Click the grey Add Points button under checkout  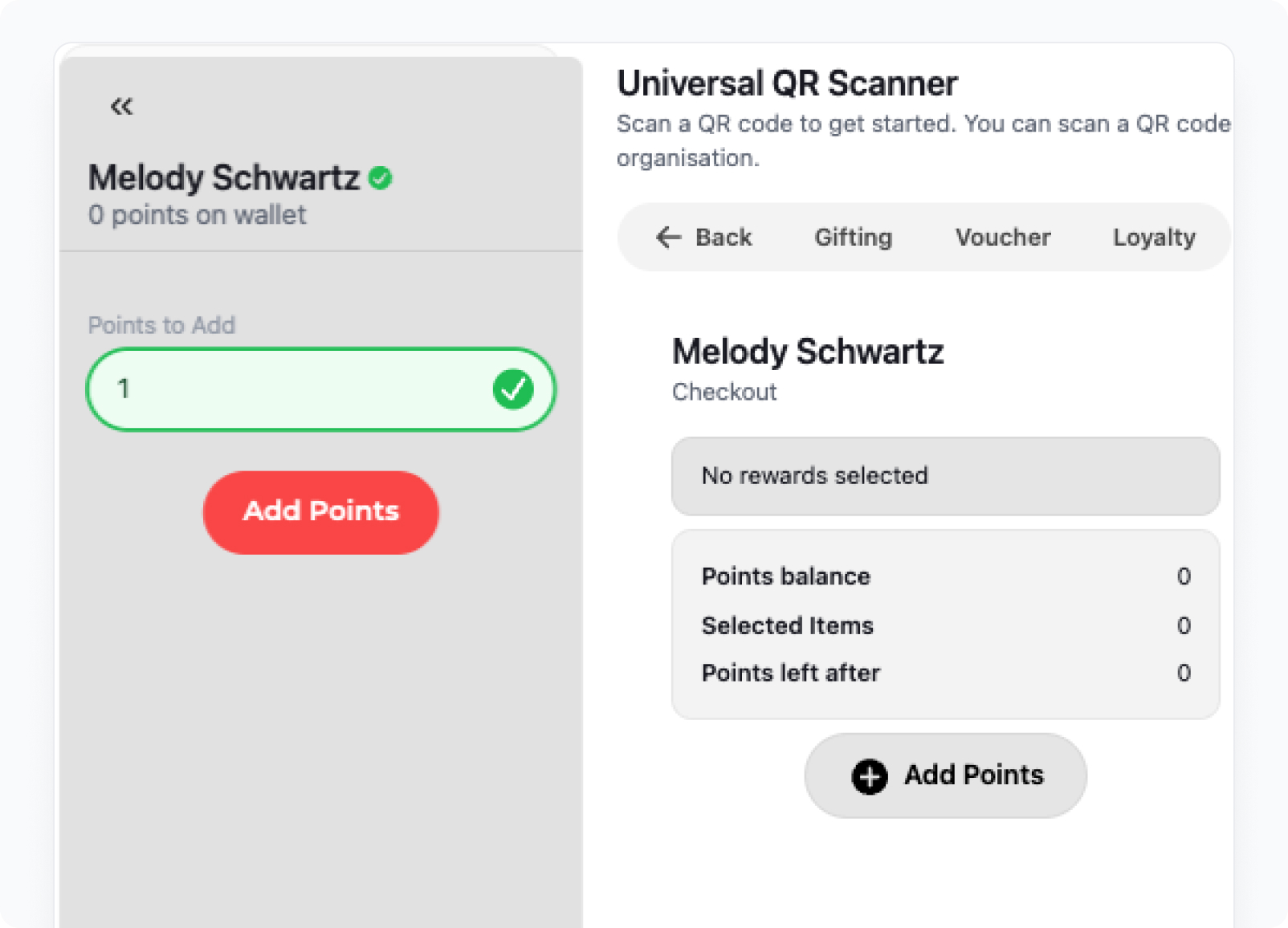pyautogui.click(x=946, y=775)
